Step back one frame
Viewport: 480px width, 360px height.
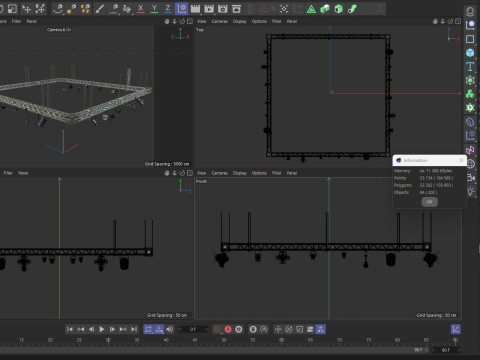point(91,329)
